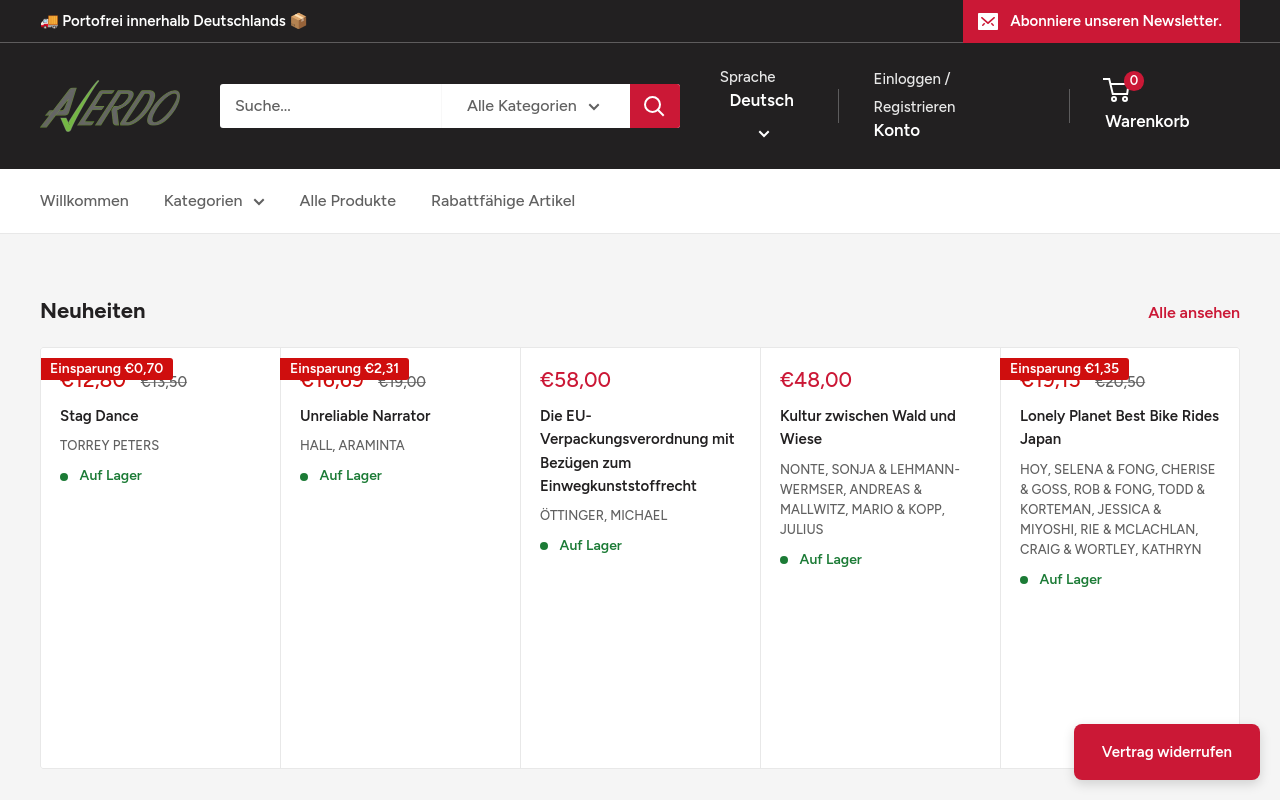Click the 'Suche...' input field

(330, 105)
